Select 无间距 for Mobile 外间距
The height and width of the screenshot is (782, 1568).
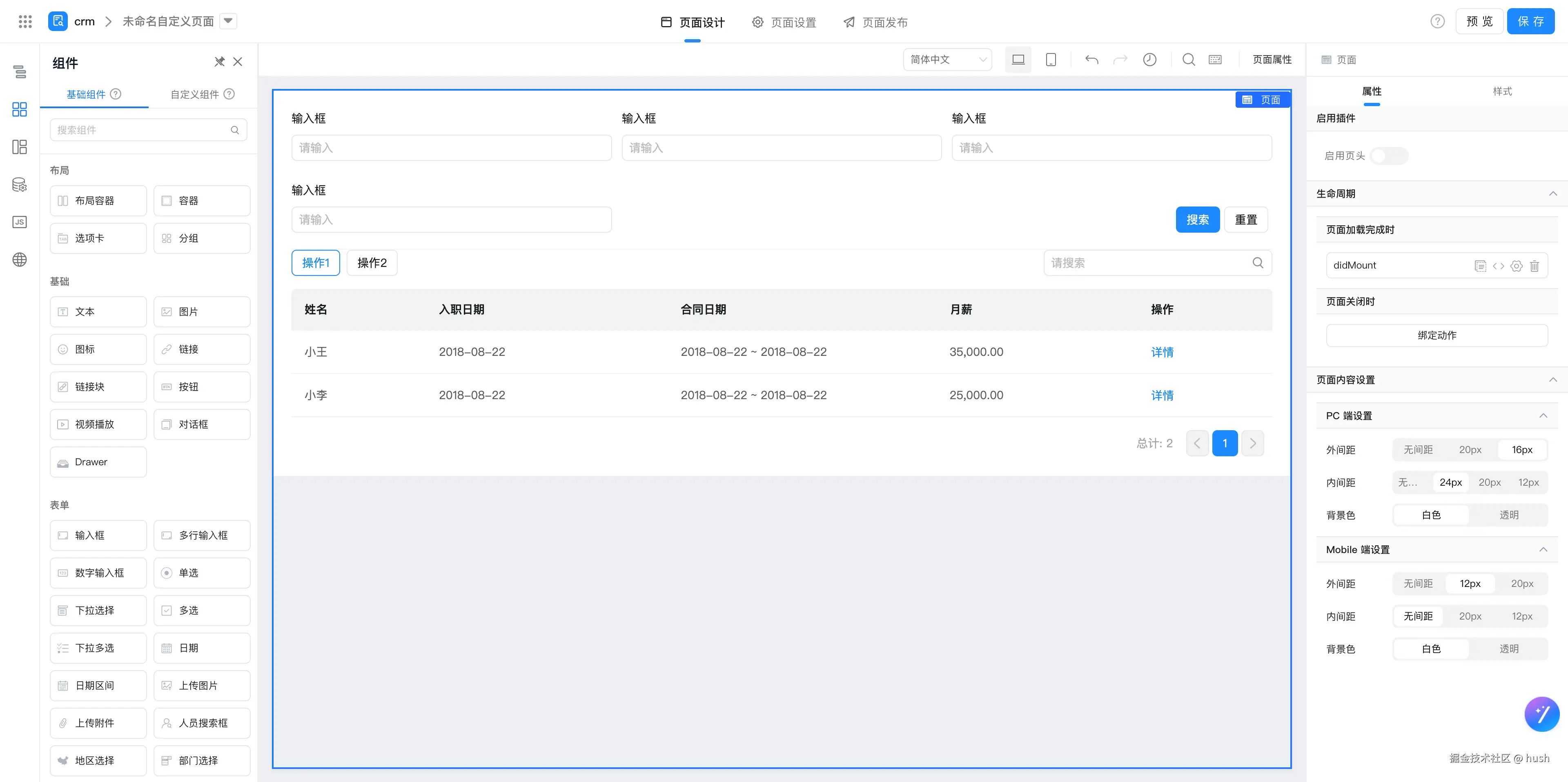point(1418,584)
